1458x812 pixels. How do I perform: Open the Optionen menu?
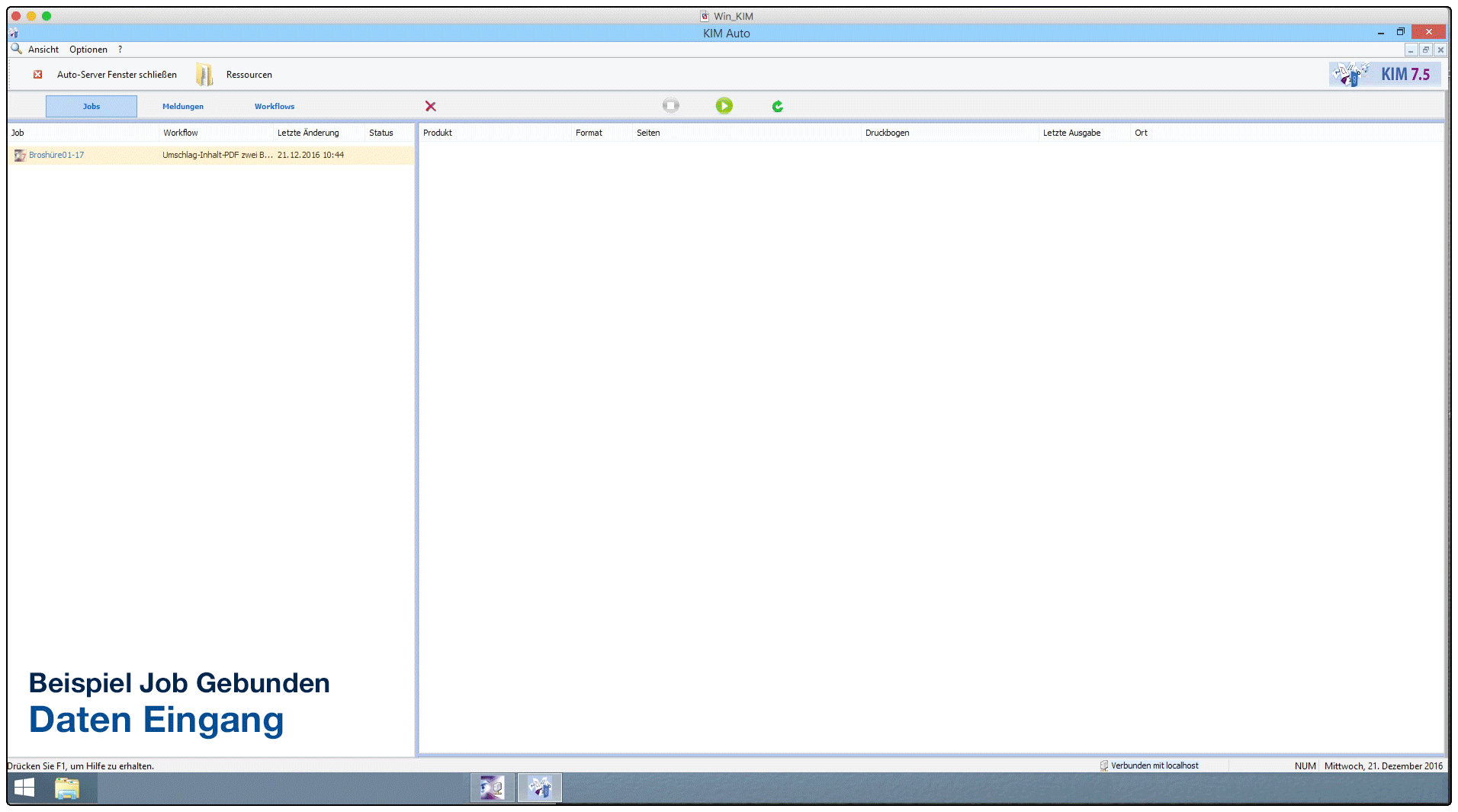coord(88,49)
